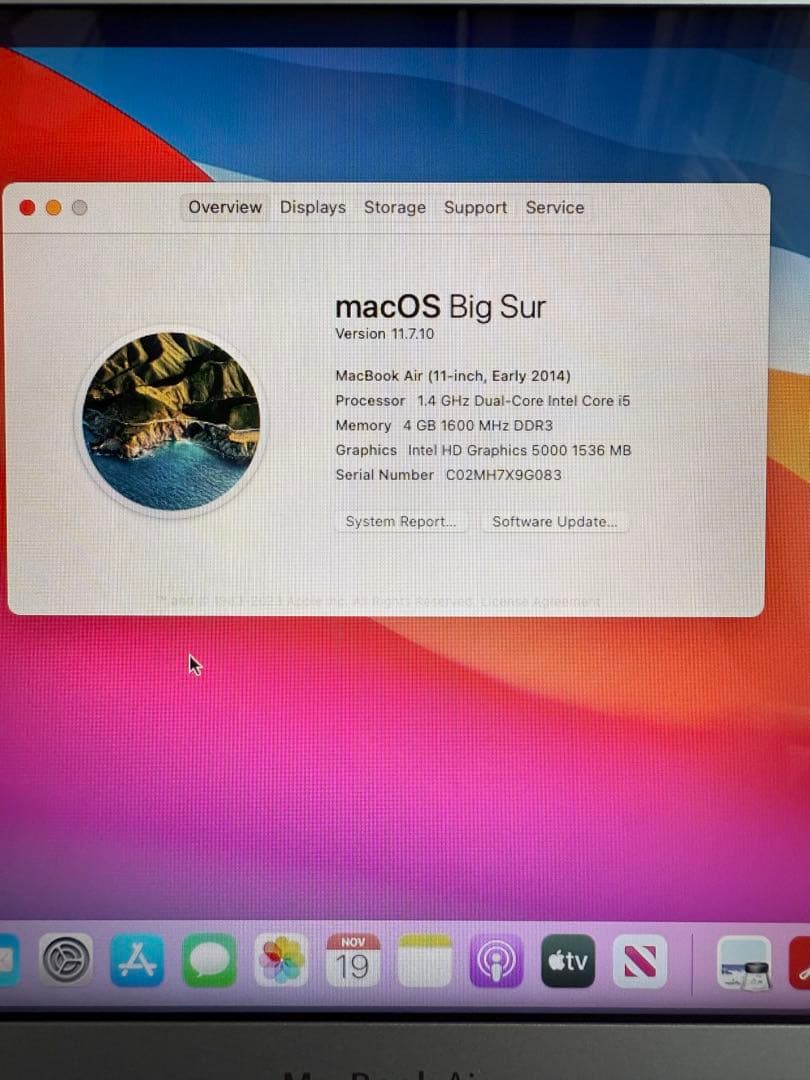Return to the Overview tab
The width and height of the screenshot is (810, 1080).
click(x=224, y=207)
